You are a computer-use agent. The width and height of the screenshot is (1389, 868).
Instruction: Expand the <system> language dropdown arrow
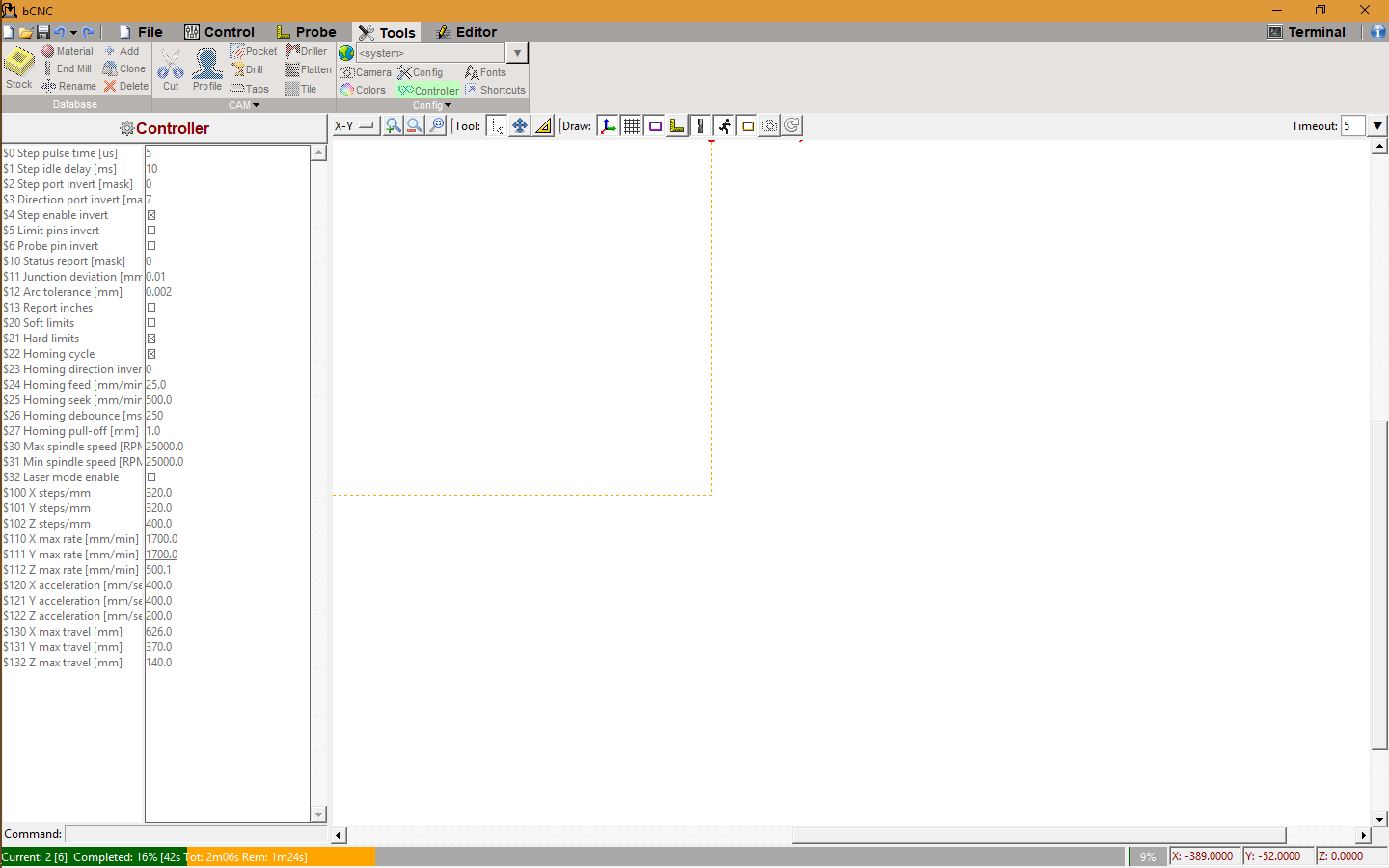[x=518, y=53]
